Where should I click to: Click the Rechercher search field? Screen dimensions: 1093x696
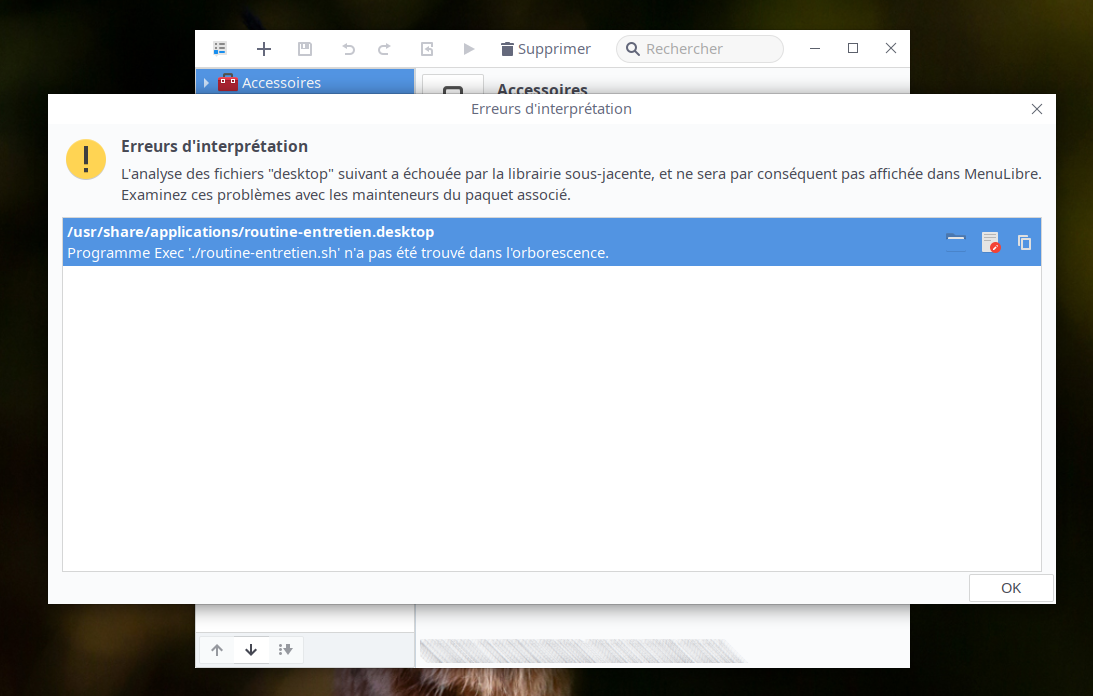pyautogui.click(x=710, y=49)
